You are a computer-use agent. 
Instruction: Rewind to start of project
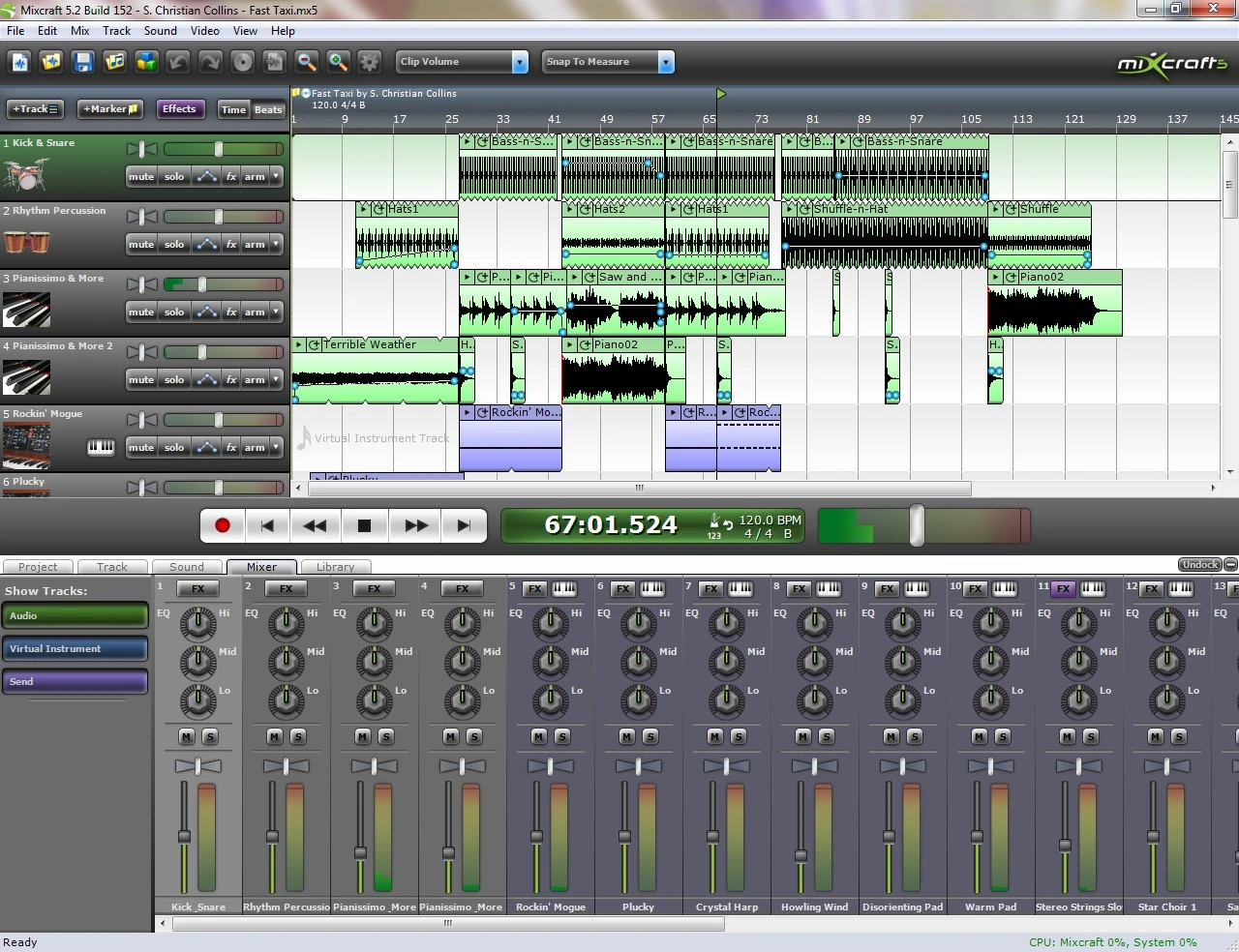point(268,525)
